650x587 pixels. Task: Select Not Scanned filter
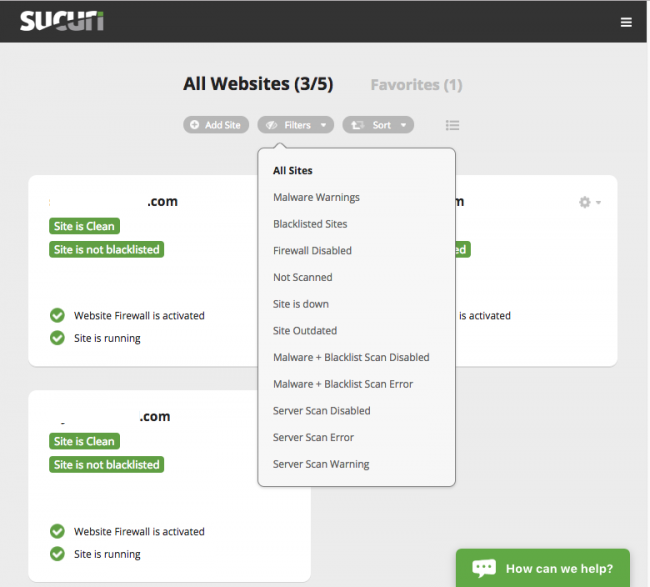303,277
